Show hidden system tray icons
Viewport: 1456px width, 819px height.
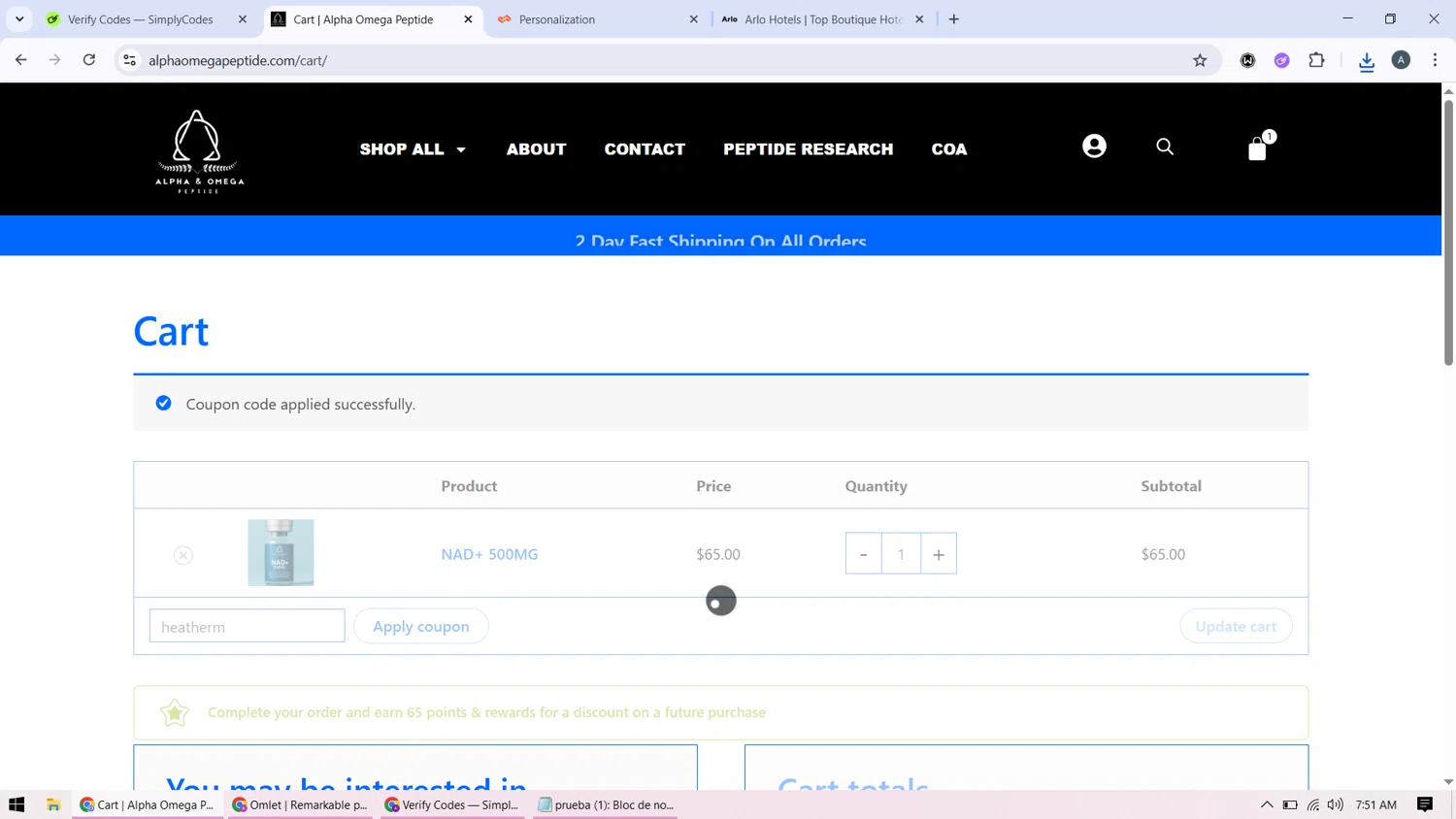pyautogui.click(x=1267, y=804)
